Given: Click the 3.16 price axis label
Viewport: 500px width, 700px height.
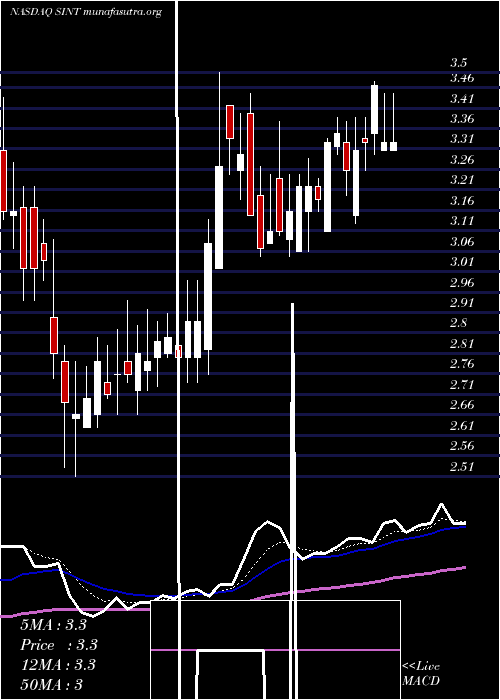Looking at the screenshot, I should pos(462,200).
